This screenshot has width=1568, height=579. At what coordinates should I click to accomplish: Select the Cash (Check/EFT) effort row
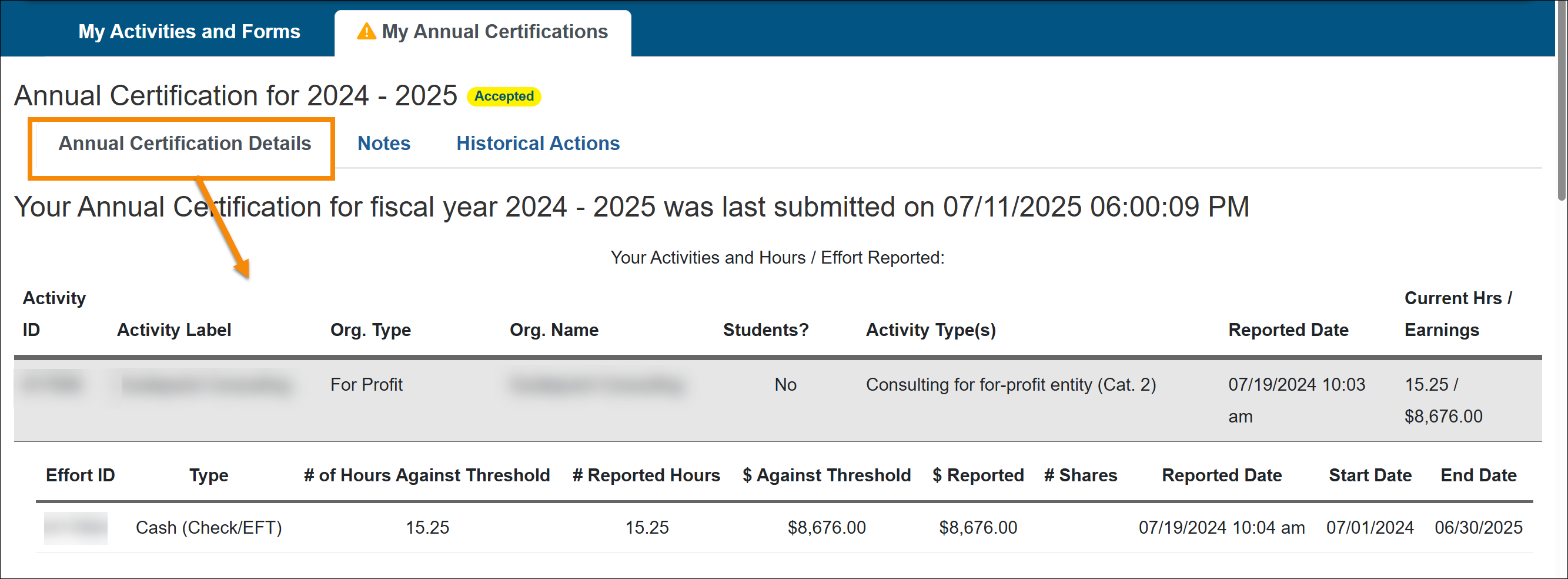click(784, 527)
